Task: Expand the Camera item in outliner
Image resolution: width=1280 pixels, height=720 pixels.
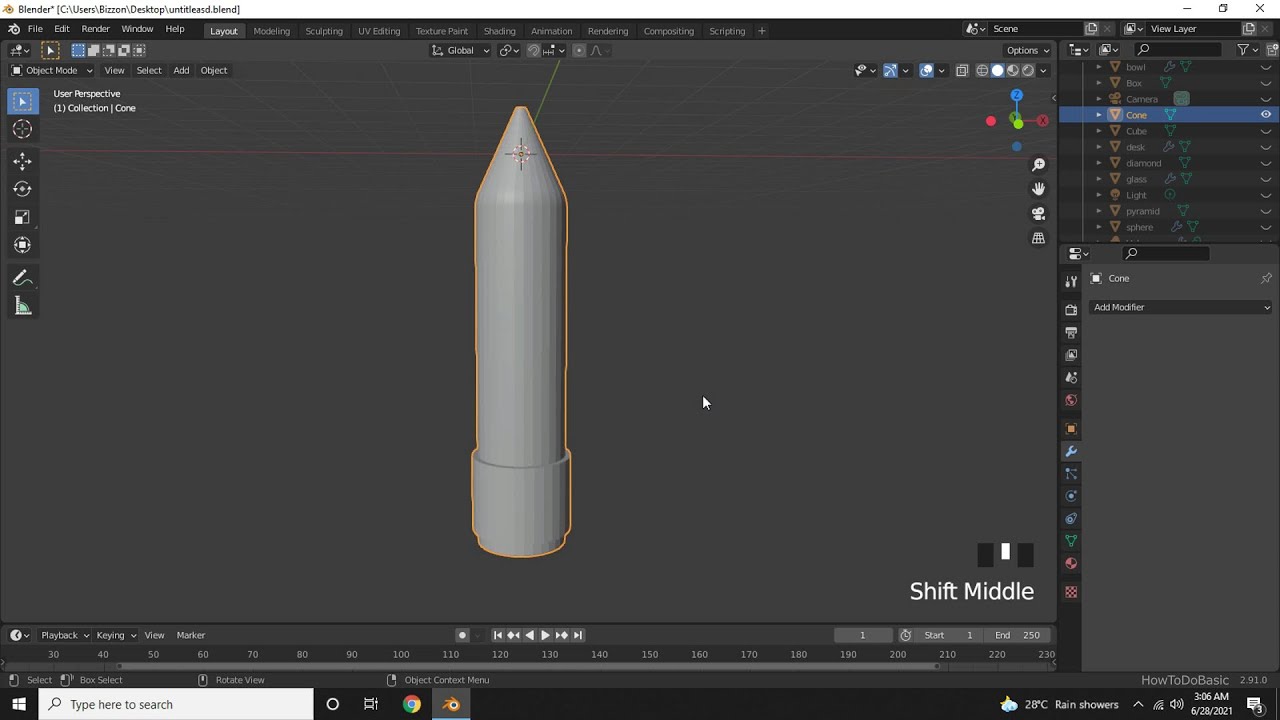Action: point(1099,99)
